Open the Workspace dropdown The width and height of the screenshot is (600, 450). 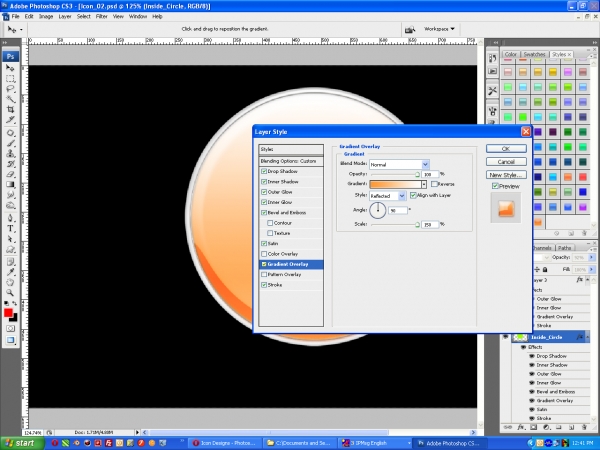tap(439, 29)
